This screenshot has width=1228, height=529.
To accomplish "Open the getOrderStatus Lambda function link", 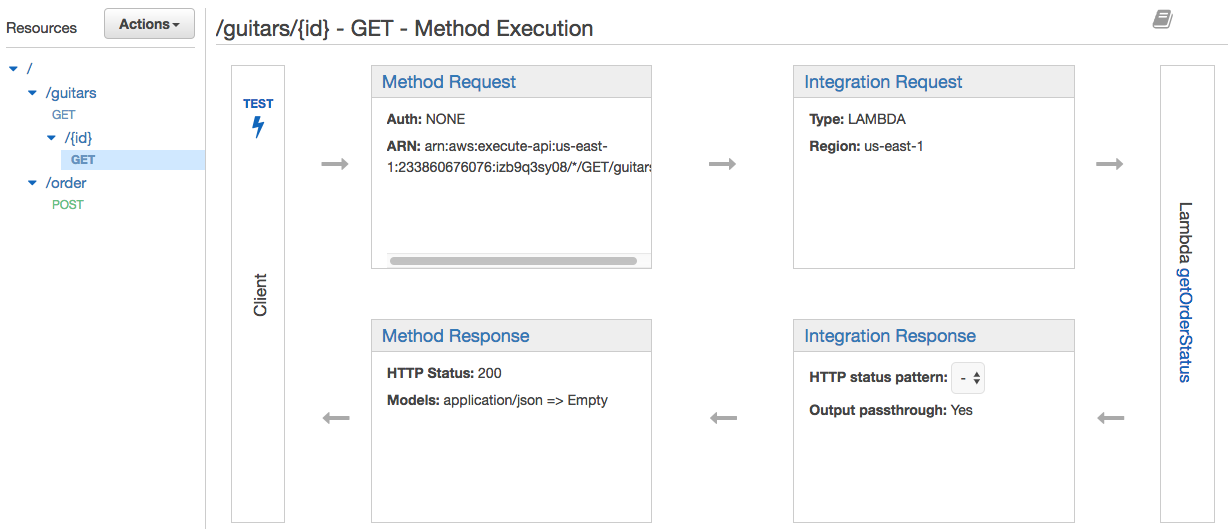I will (x=1185, y=324).
